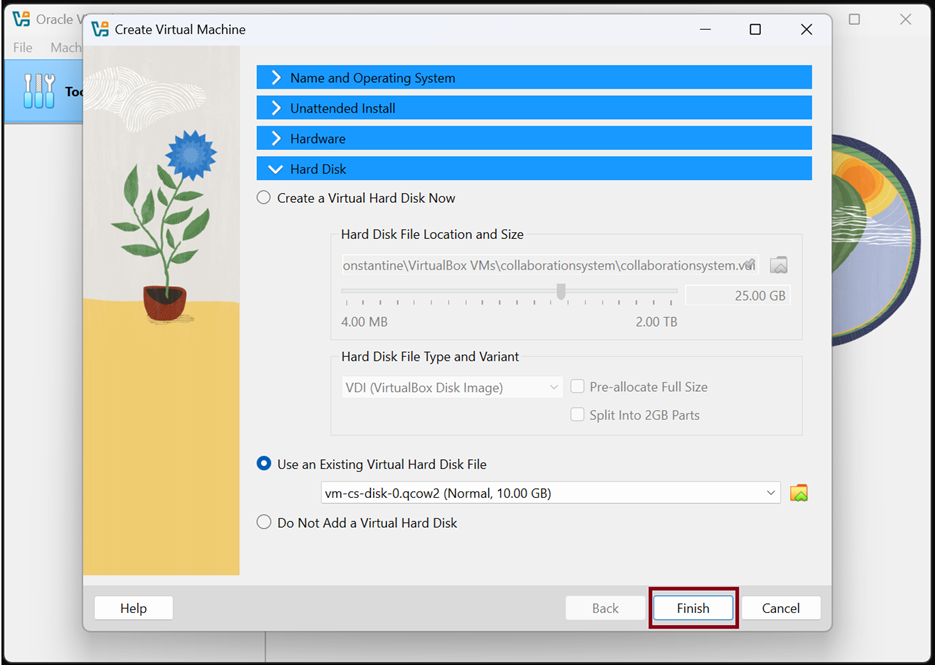This screenshot has width=935, height=665.
Task: Close the Create Virtual Machine dialog
Action: [x=806, y=29]
